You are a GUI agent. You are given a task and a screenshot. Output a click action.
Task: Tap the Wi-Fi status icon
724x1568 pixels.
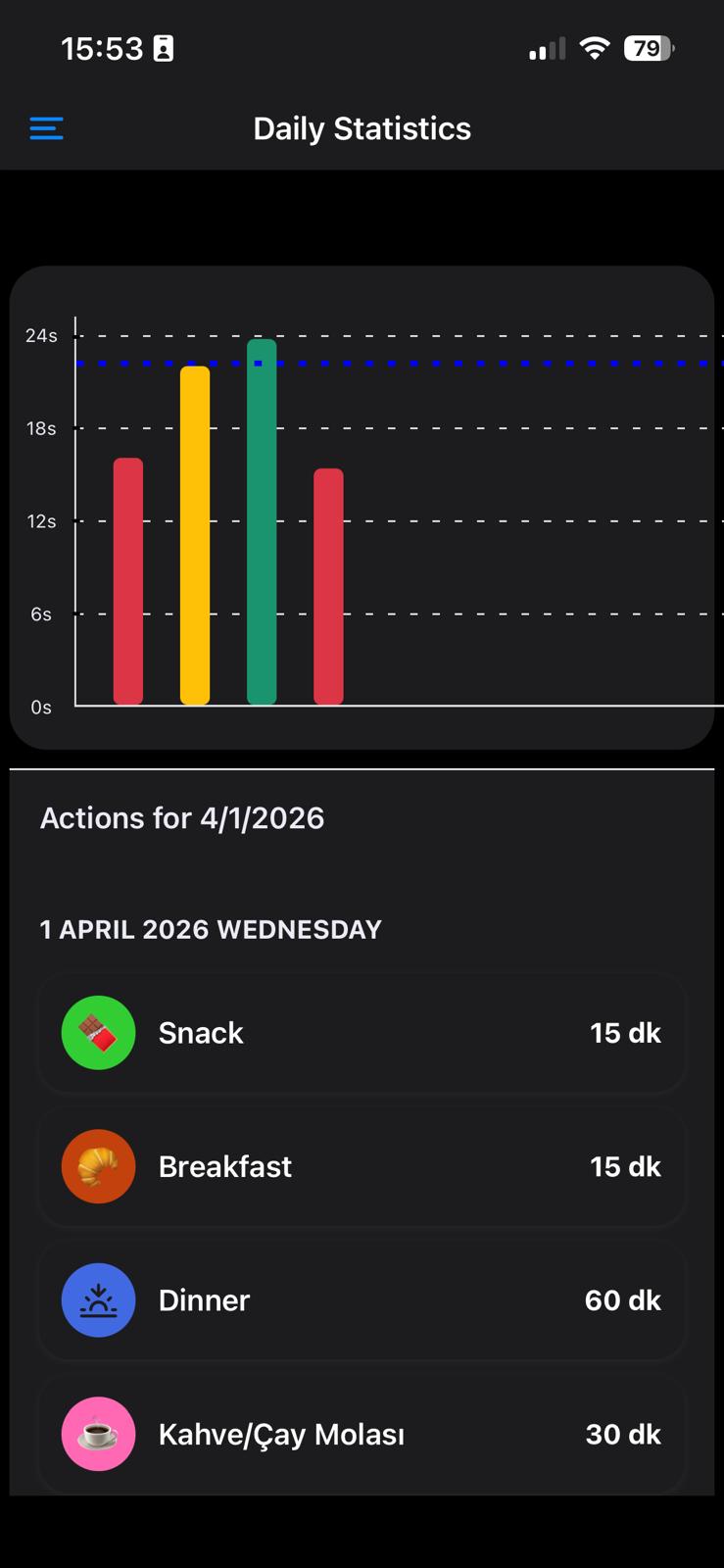click(x=594, y=48)
